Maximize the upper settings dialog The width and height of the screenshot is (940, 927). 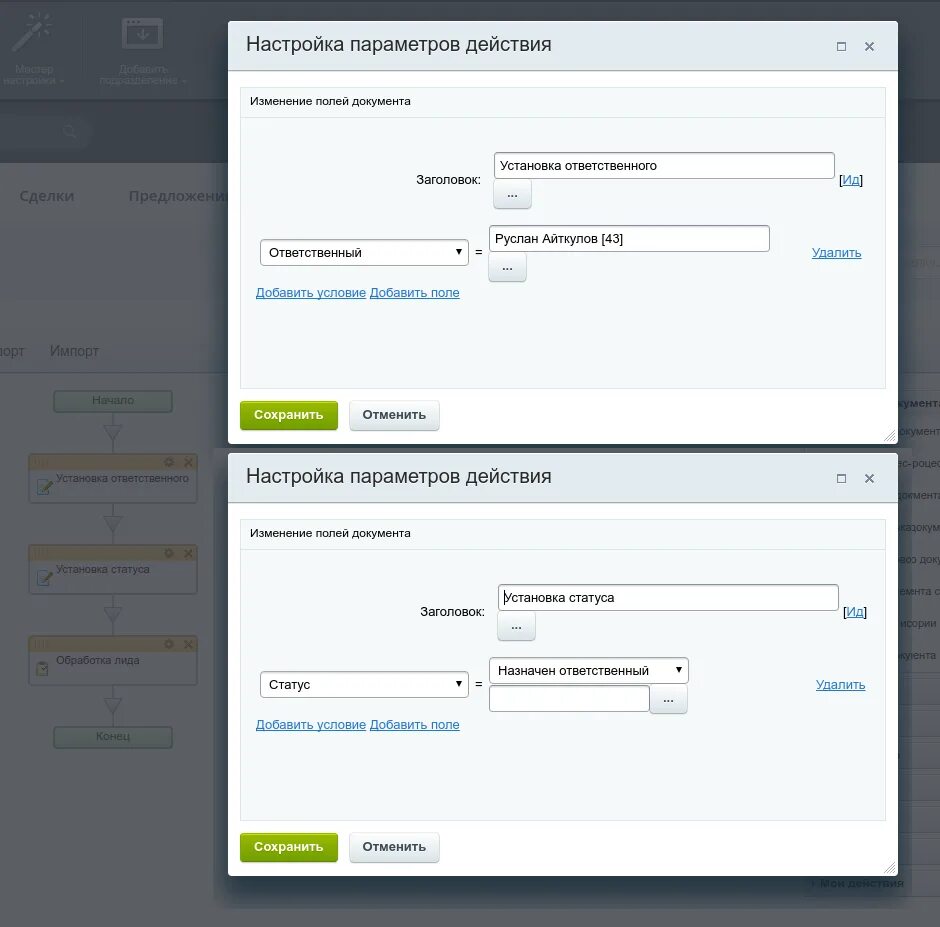coord(842,47)
